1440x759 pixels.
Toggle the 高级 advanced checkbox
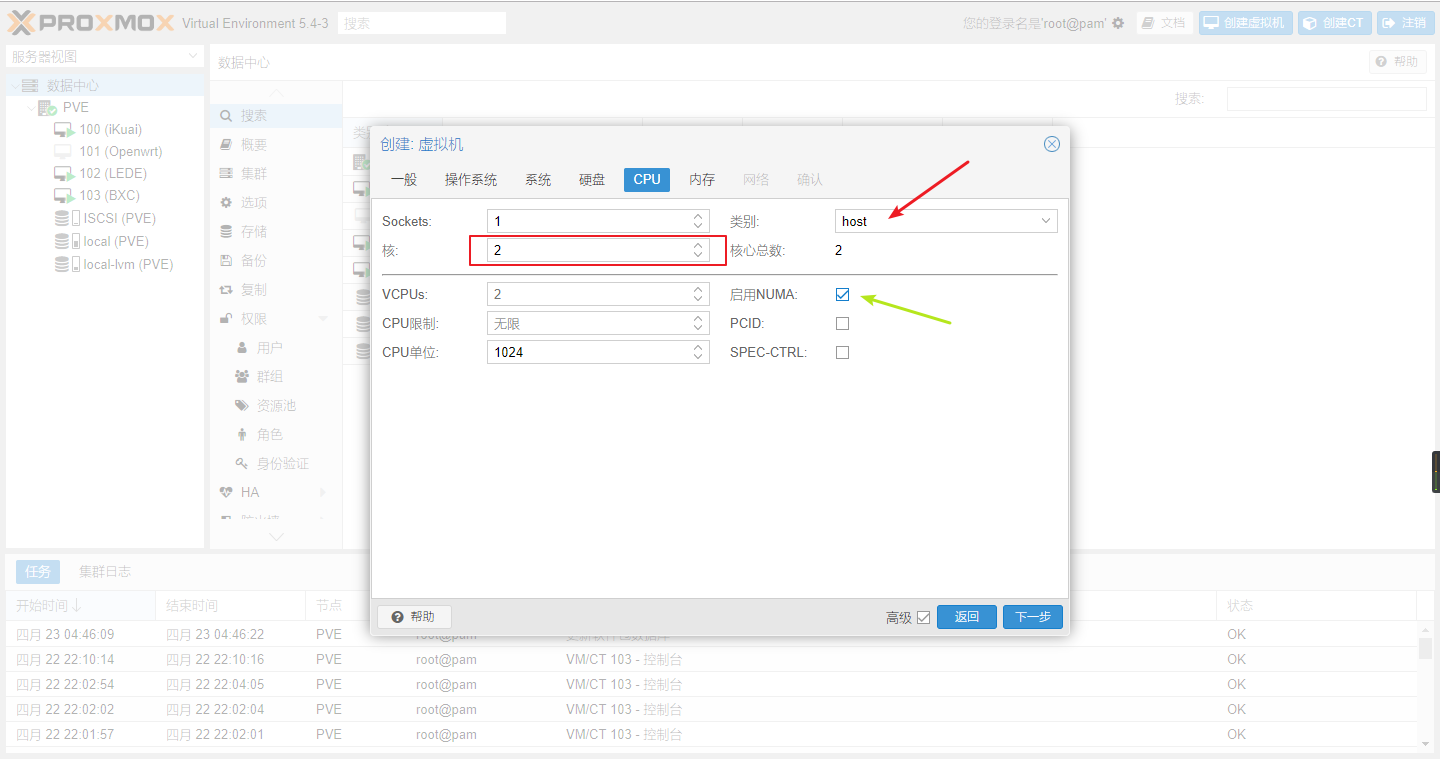pyautogui.click(x=923, y=618)
